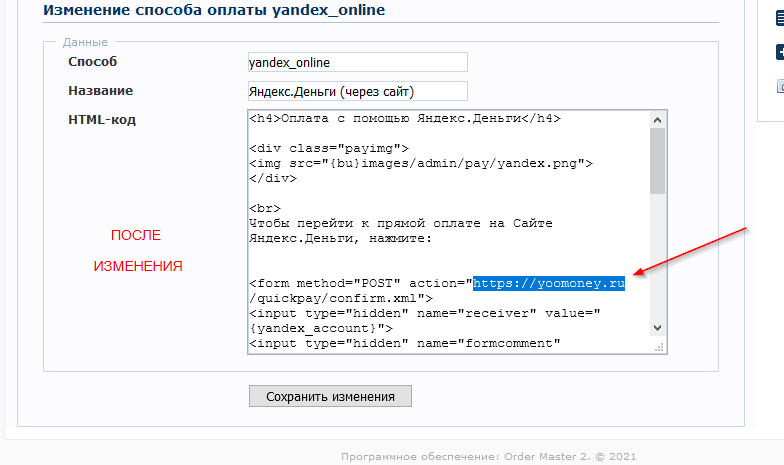
Task: Click the Название field label
Action: click(x=100, y=90)
